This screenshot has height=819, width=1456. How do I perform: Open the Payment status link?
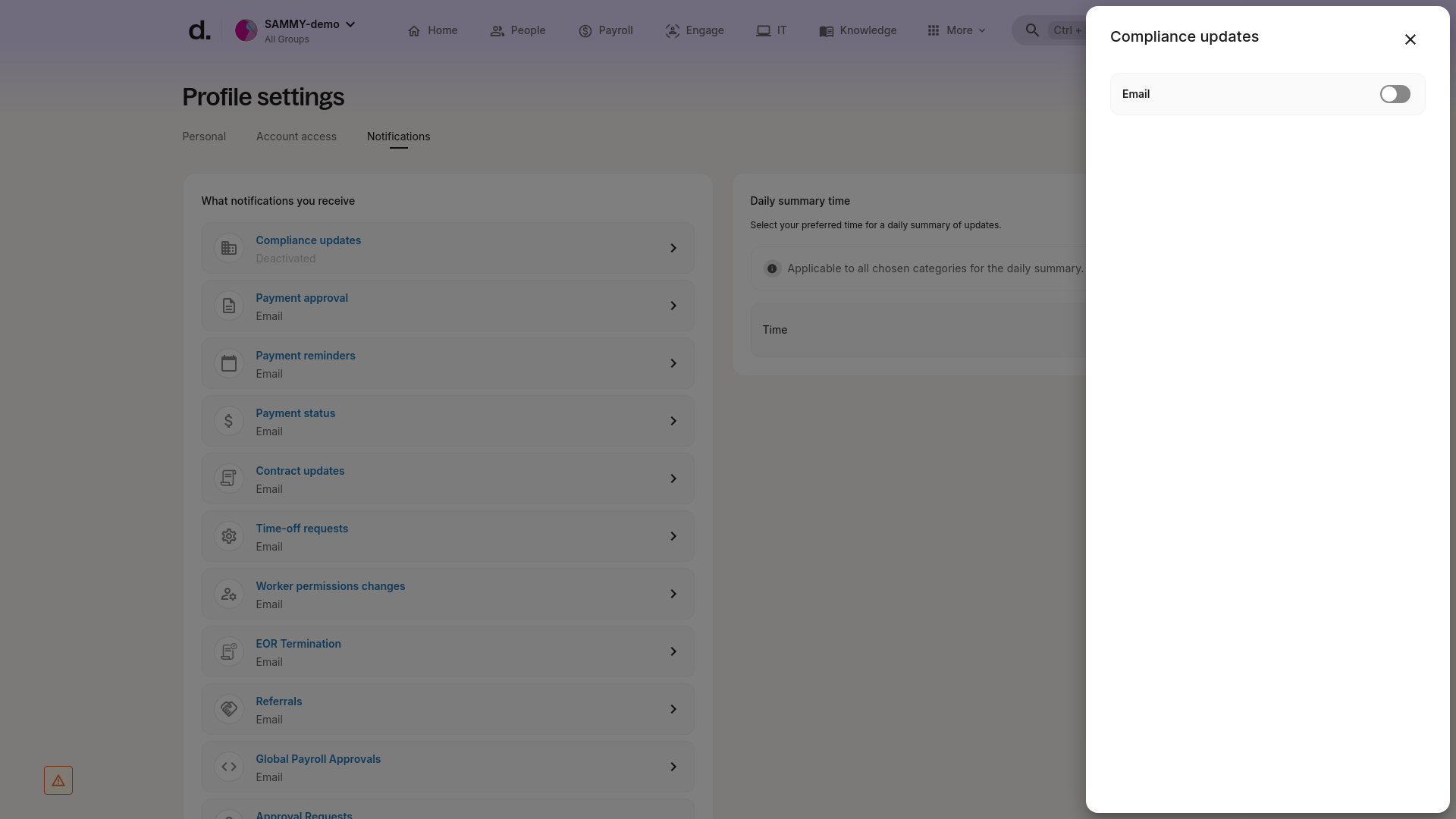pos(295,413)
